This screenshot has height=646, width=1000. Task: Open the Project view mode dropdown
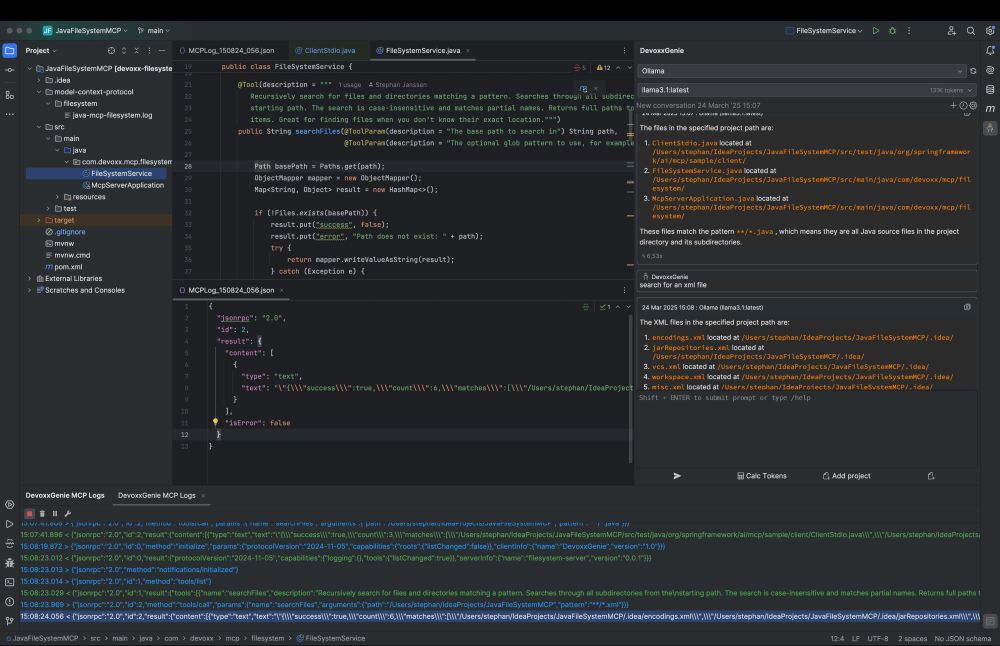pyautogui.click(x=41, y=50)
